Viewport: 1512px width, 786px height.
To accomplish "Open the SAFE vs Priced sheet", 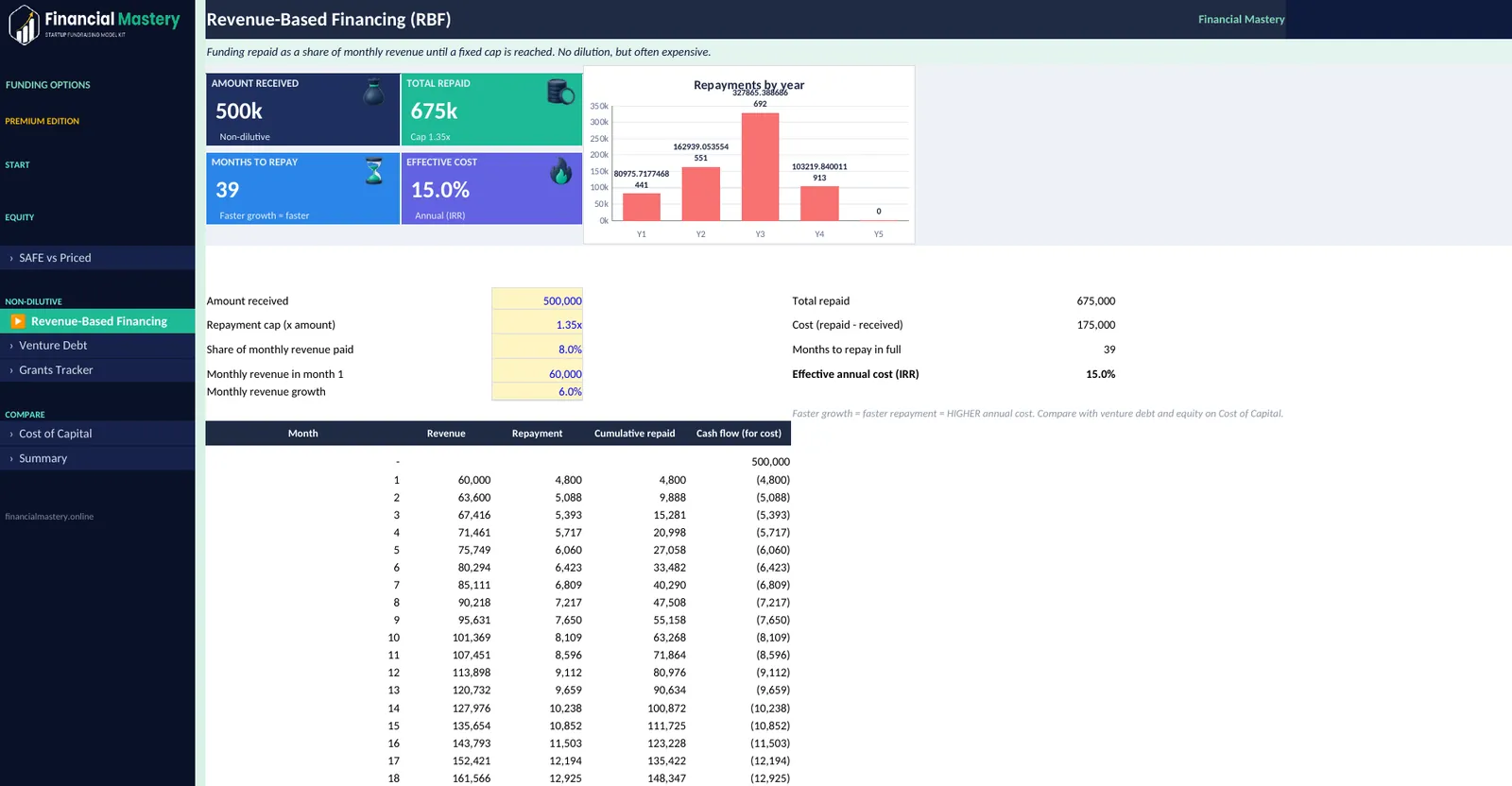I will [97, 258].
